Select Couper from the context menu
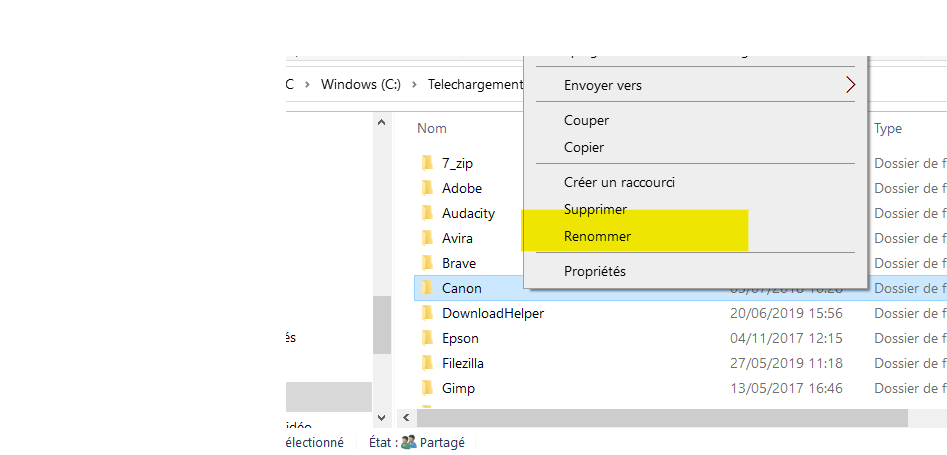 (586, 120)
